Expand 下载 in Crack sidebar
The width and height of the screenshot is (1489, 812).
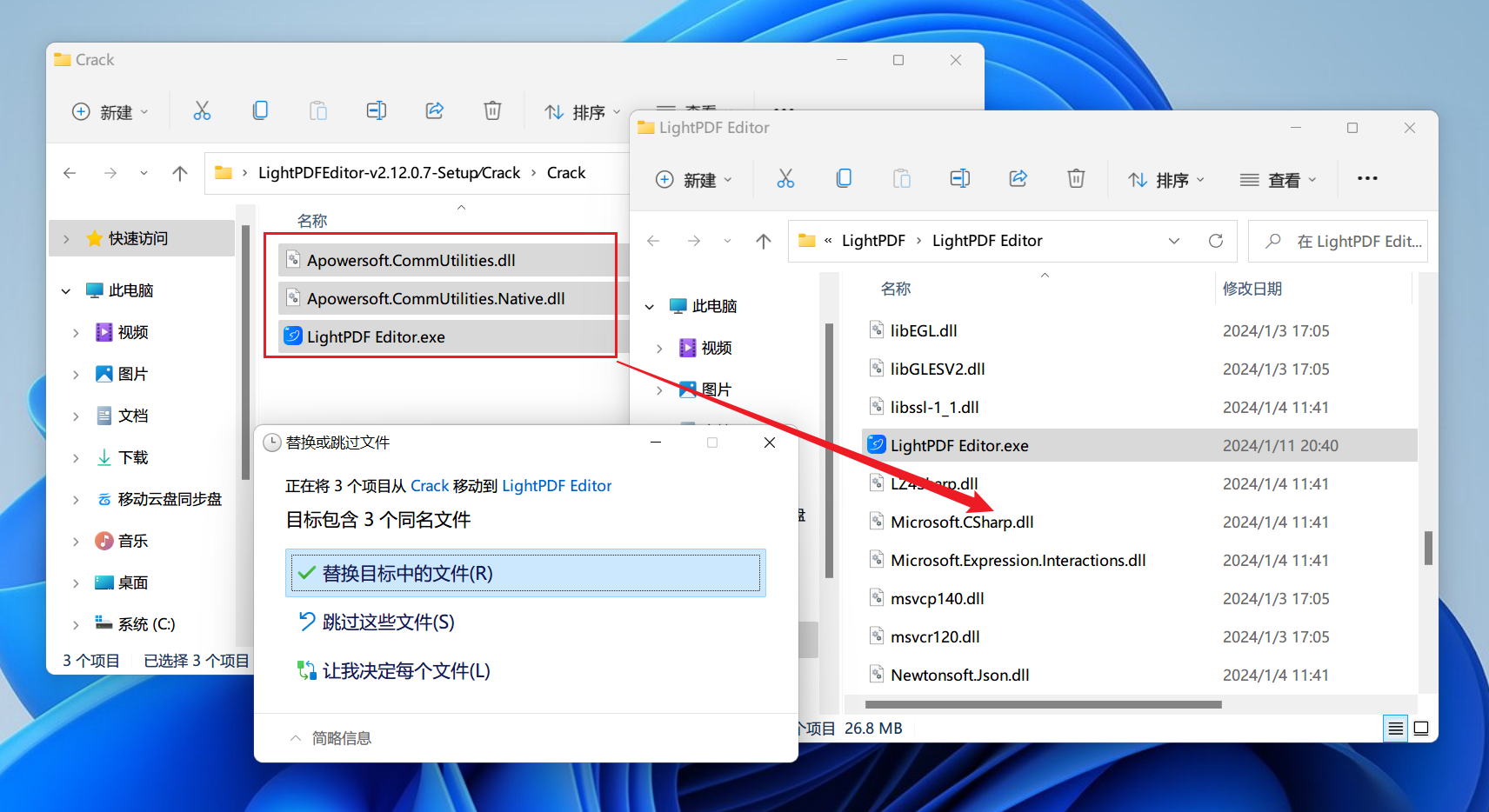(x=76, y=457)
